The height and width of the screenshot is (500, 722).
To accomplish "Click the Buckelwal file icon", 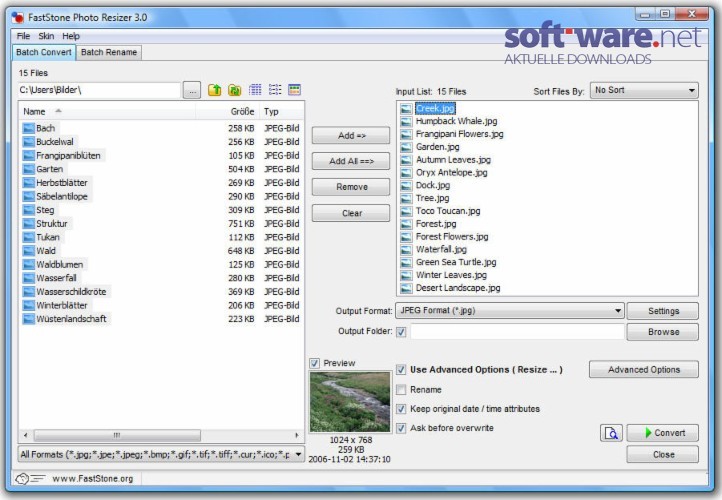I will [29, 142].
